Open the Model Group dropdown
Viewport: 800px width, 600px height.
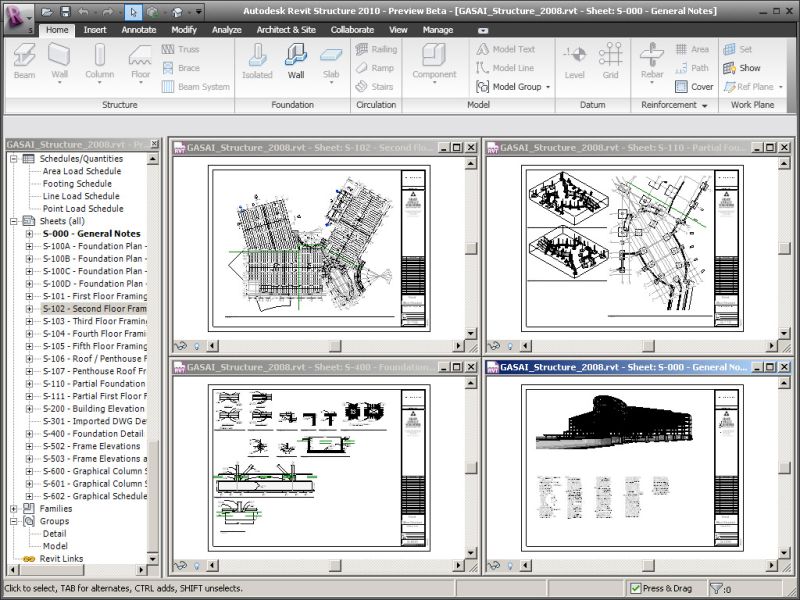[x=548, y=87]
